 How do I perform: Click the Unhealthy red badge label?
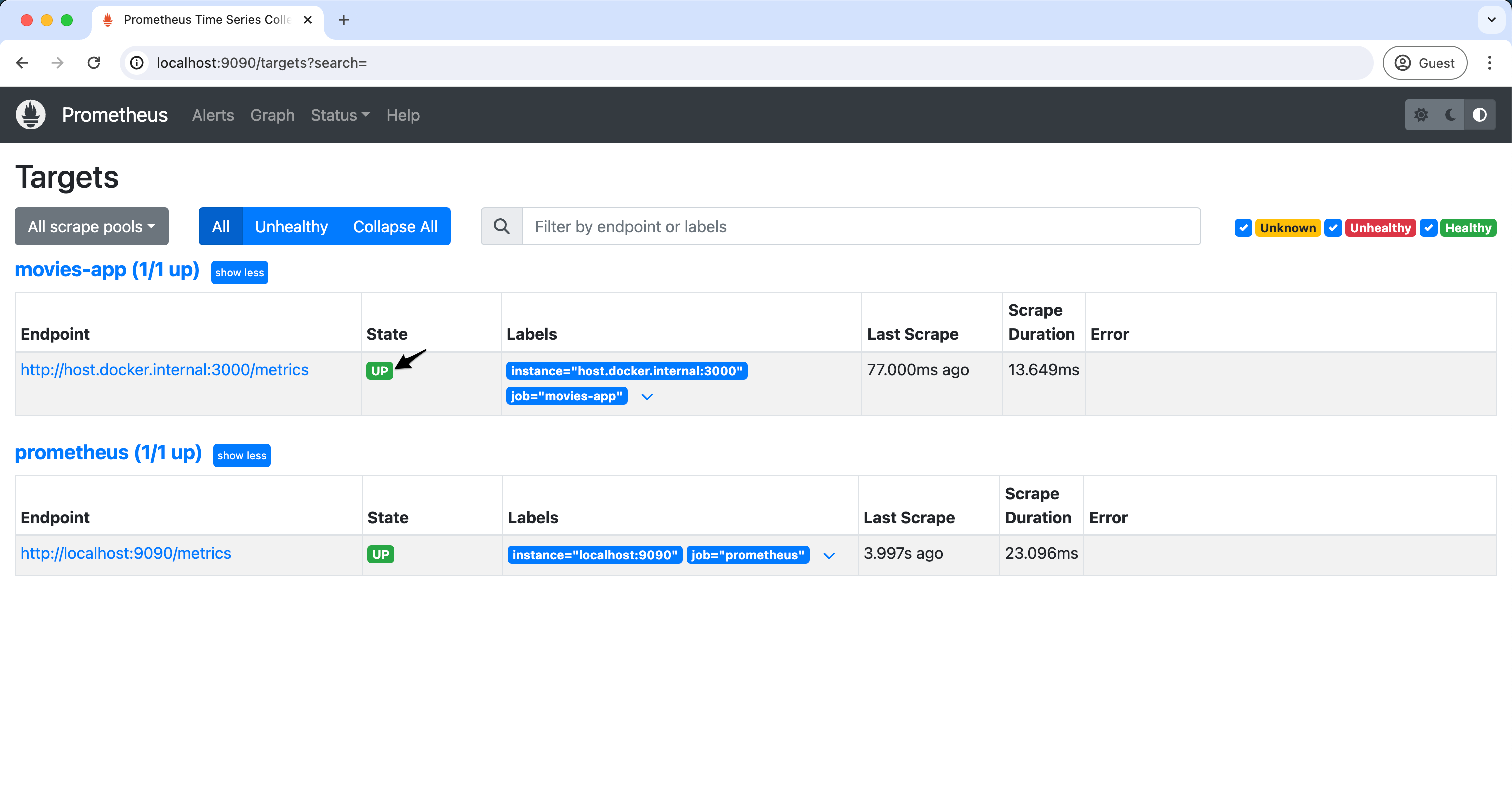pos(1380,228)
